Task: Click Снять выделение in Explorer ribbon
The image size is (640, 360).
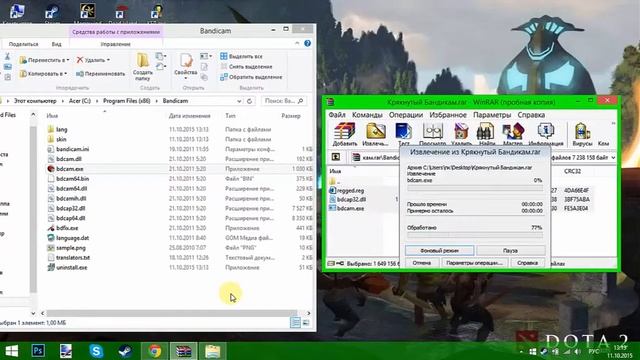Action: [246, 67]
